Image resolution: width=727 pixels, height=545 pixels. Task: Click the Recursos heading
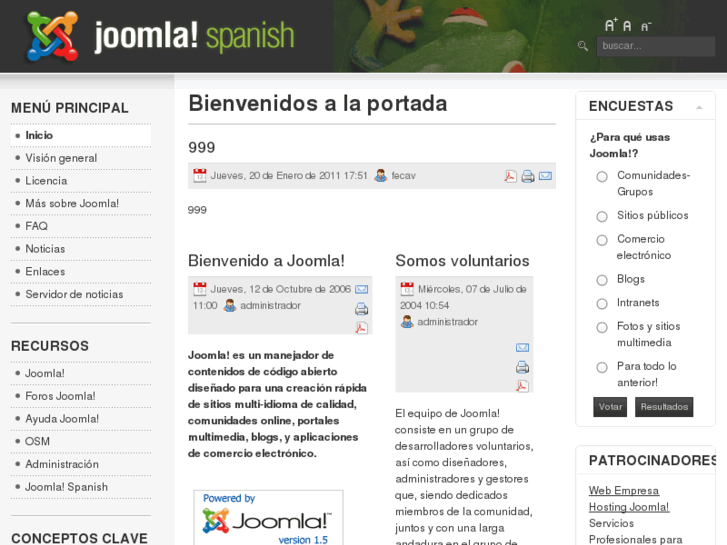click(50, 346)
